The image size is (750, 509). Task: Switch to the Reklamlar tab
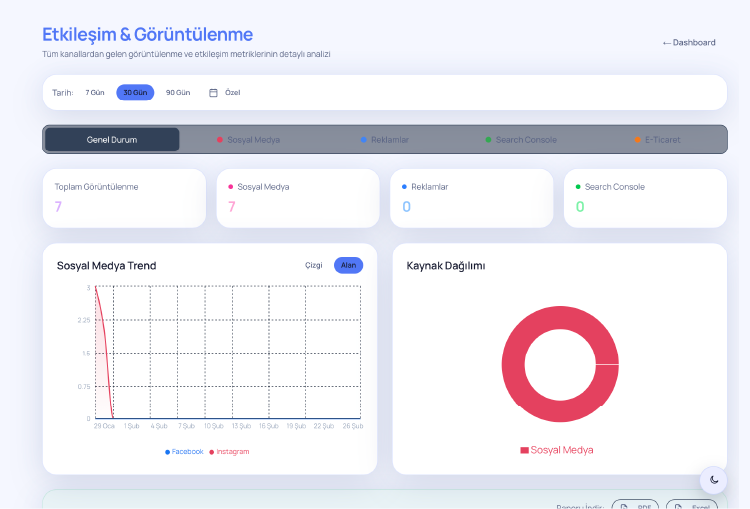(385, 140)
